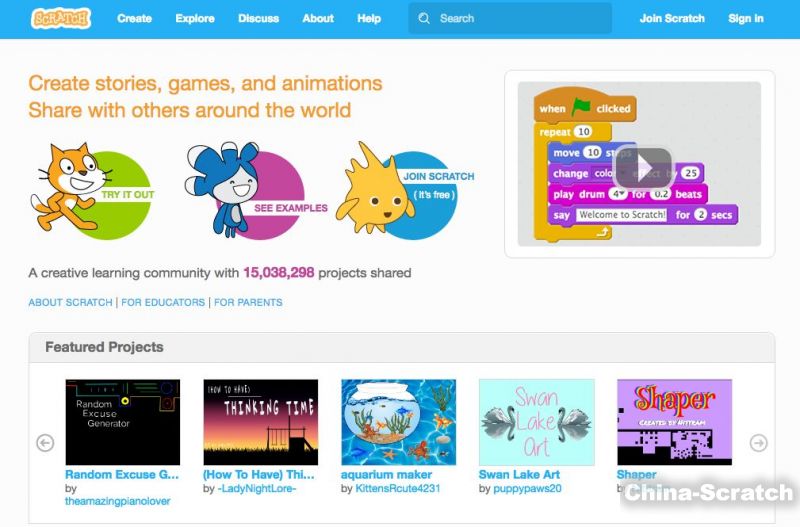Click the blue Gobo character illustration
The height and width of the screenshot is (527, 800).
pos(219,189)
